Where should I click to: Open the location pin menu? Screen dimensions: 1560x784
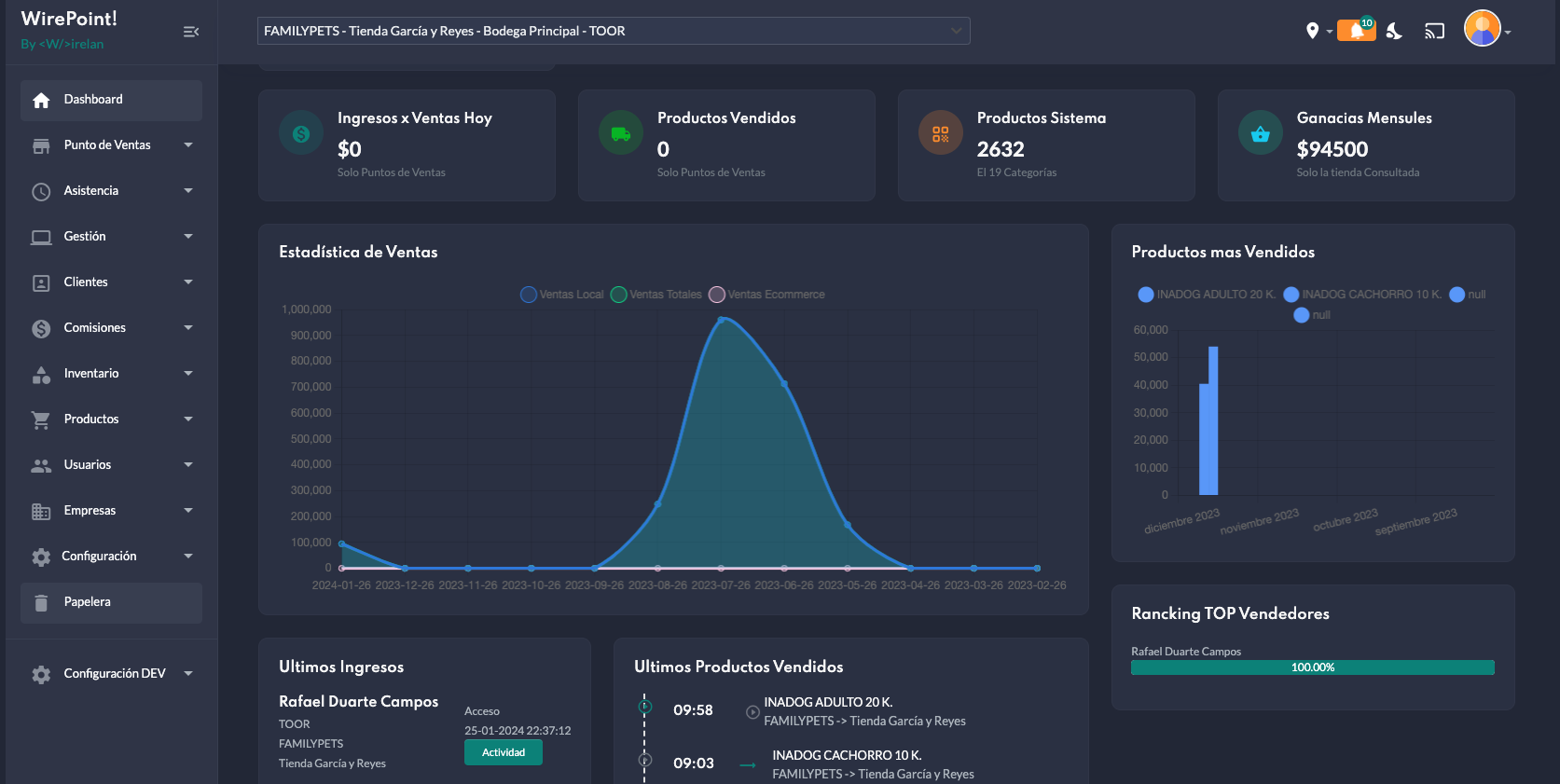[1313, 32]
